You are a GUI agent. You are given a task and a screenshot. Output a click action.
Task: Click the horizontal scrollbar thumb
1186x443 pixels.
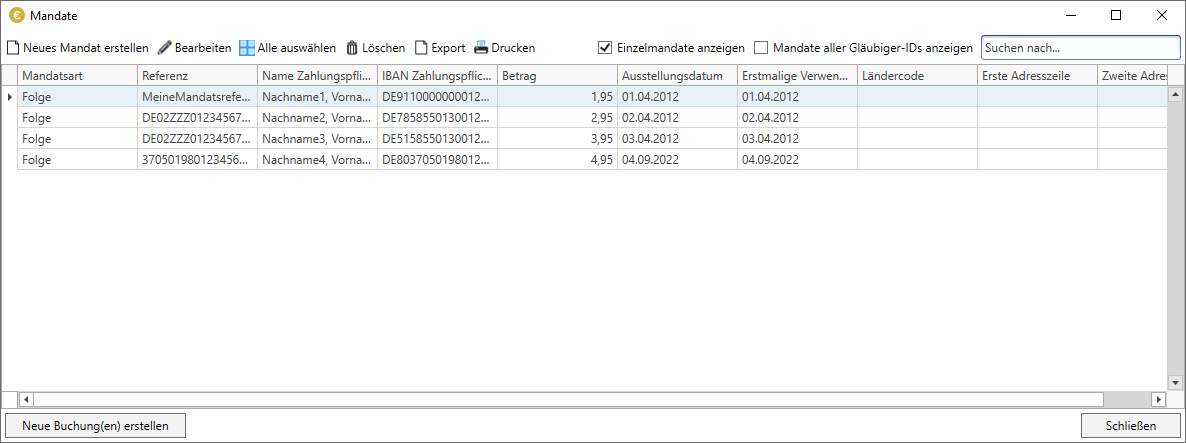568,398
